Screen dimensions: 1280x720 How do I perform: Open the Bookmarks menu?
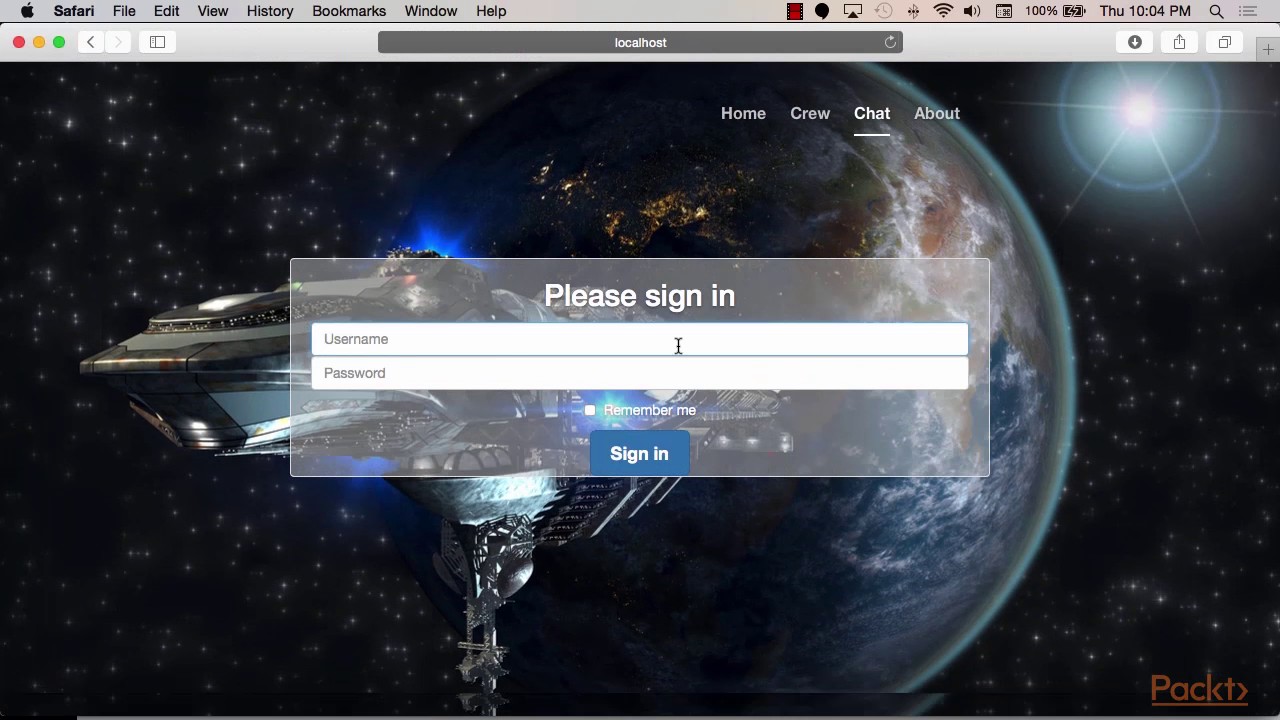tap(349, 11)
